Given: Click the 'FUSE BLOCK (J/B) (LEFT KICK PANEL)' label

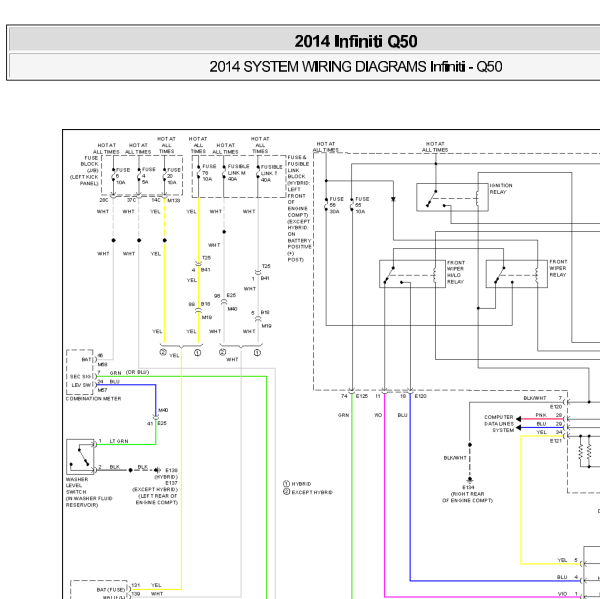Looking at the screenshot, I should [x=84, y=171].
